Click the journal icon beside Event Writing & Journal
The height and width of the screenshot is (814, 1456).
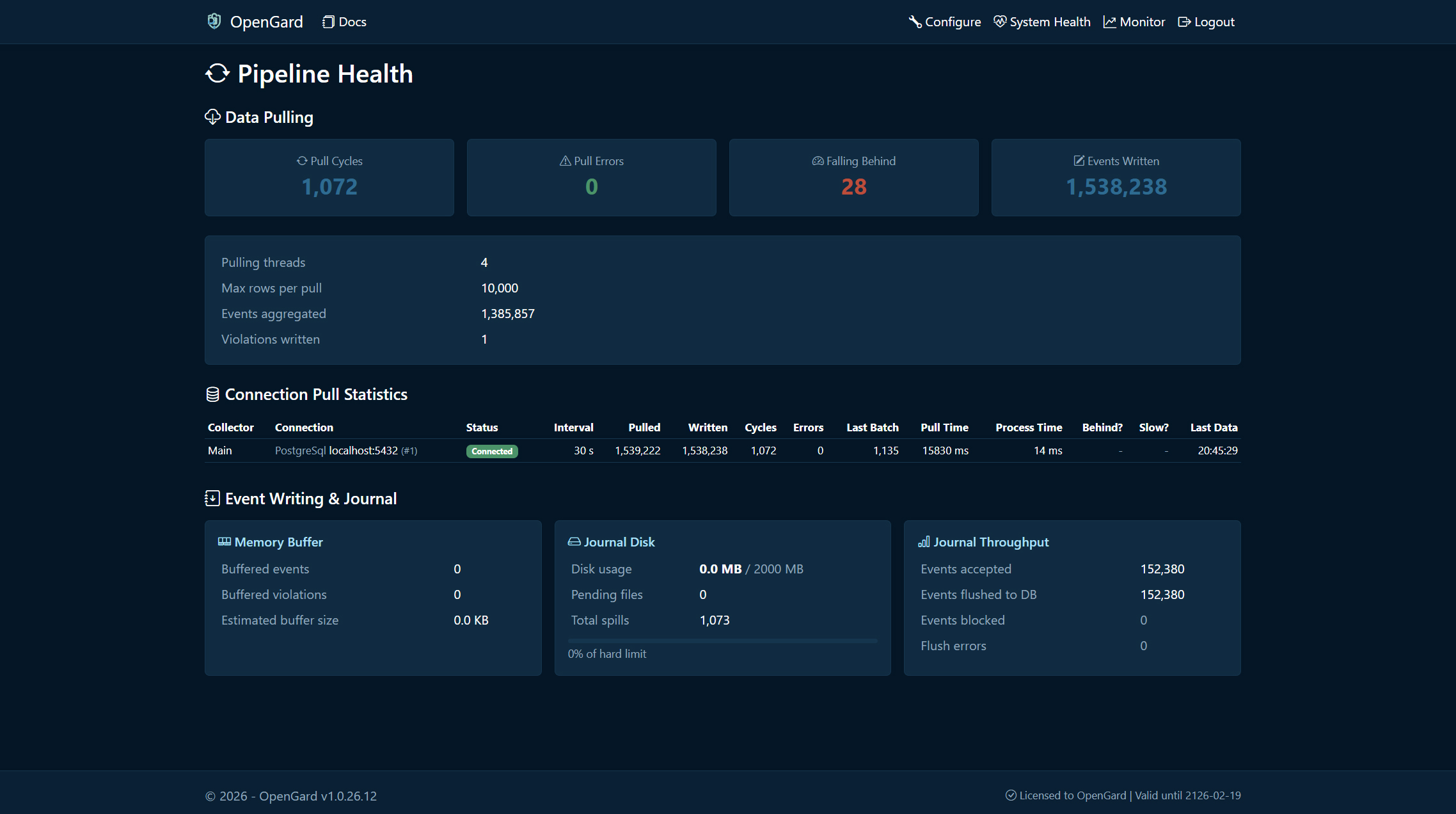[x=212, y=498]
